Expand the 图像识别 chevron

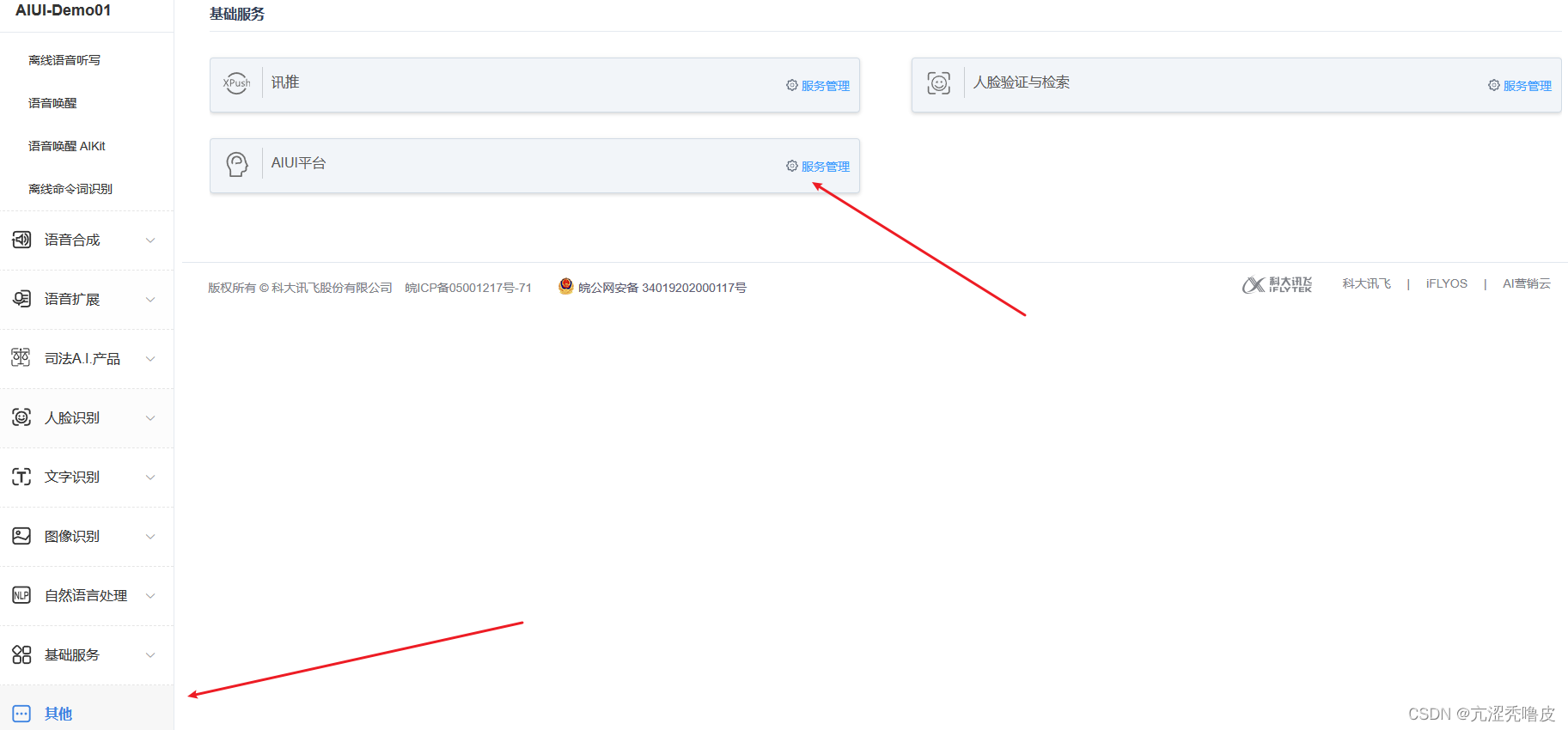[x=150, y=537]
